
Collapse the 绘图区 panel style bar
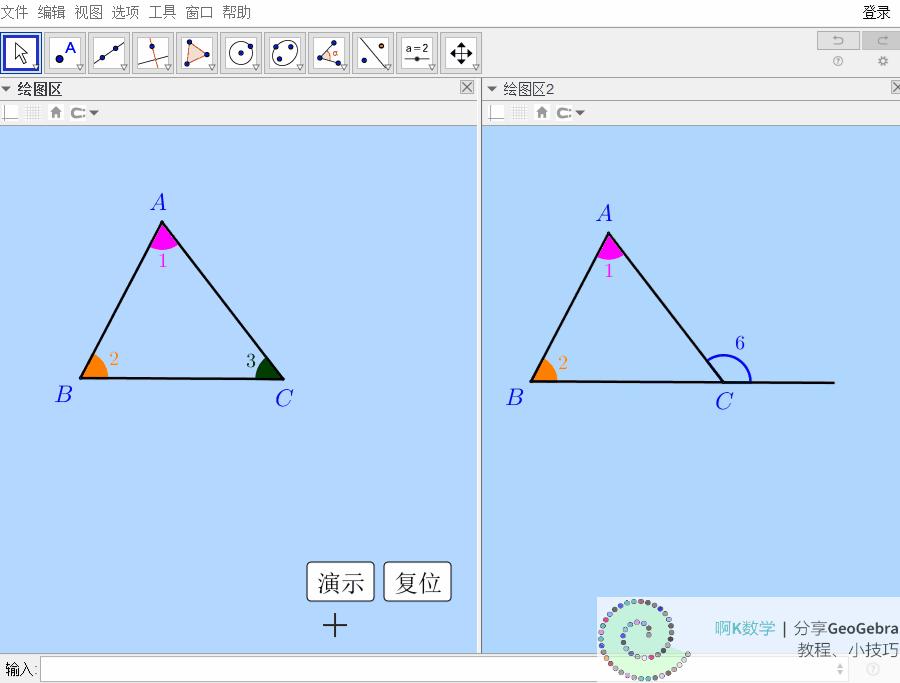pyautogui.click(x=7, y=89)
